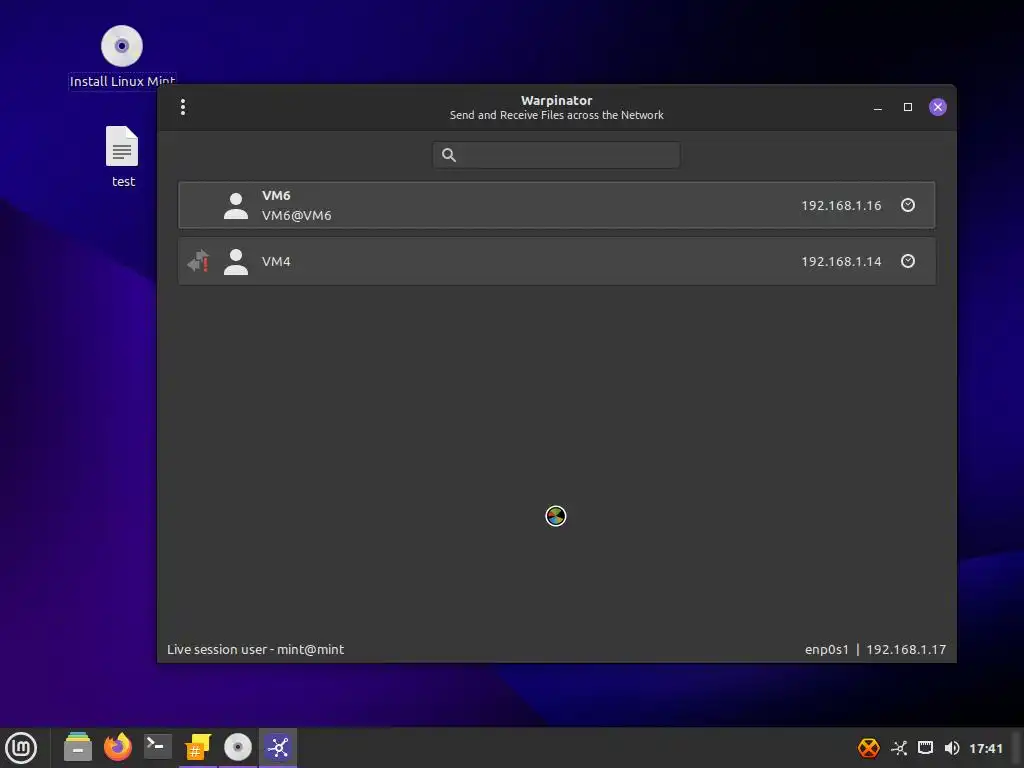1024x768 pixels.
Task: Open the volume tray icon
Action: [x=952, y=748]
